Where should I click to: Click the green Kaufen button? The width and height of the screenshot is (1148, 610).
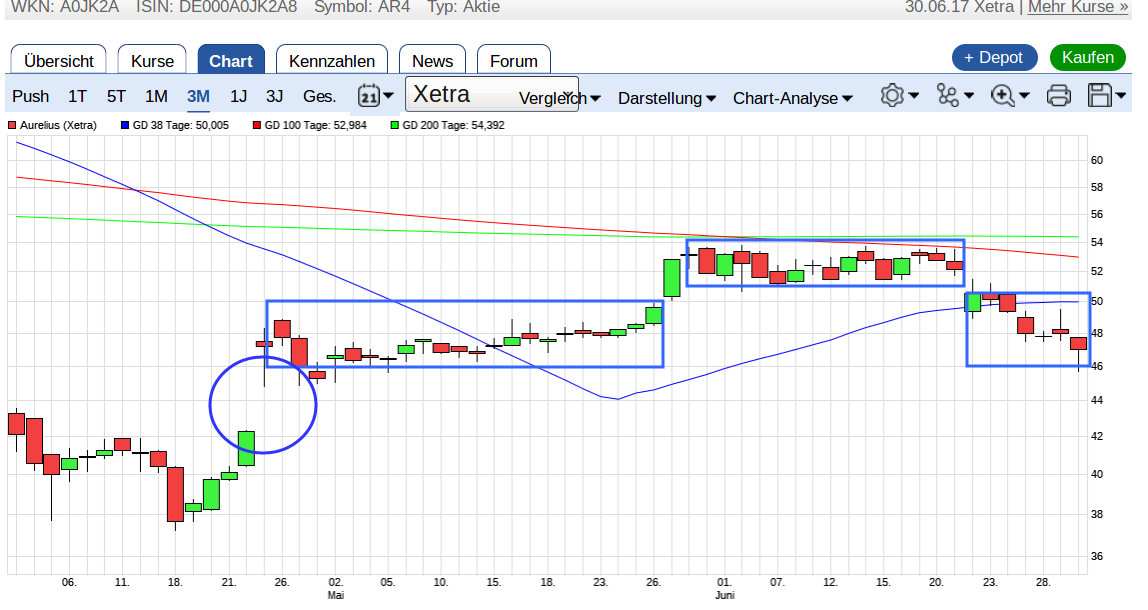click(1087, 57)
